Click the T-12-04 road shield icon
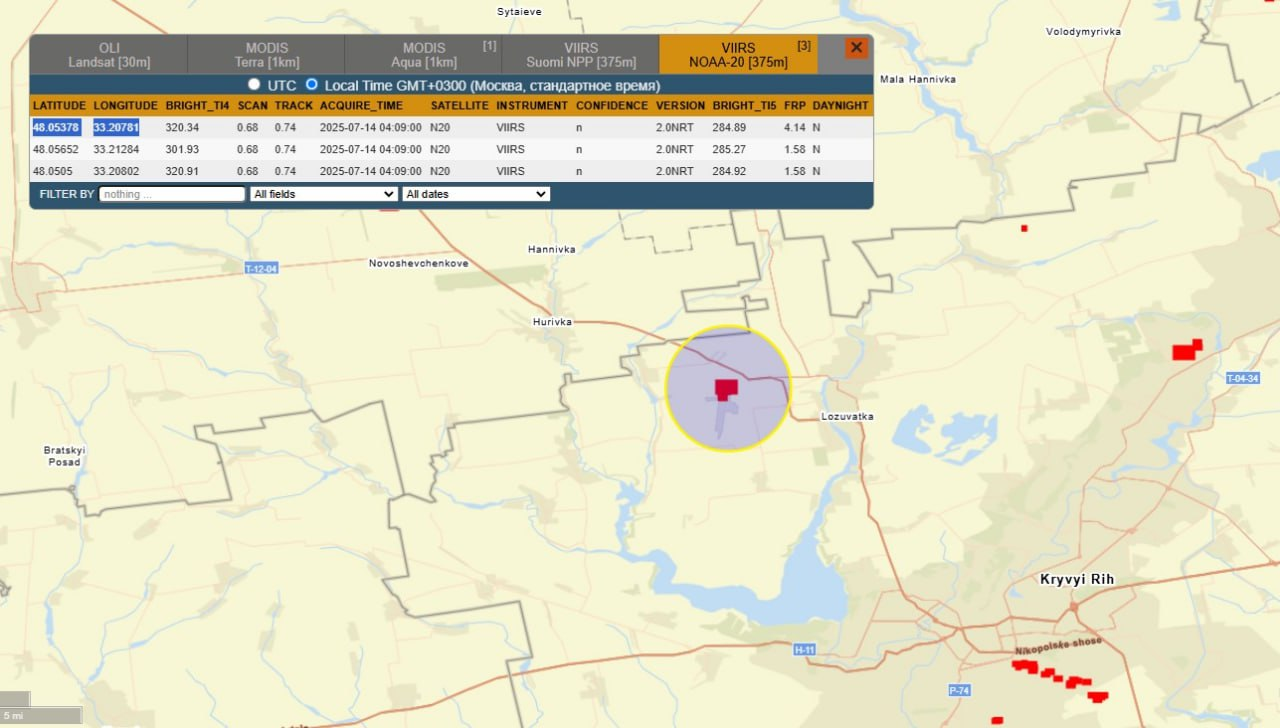 tap(261, 268)
